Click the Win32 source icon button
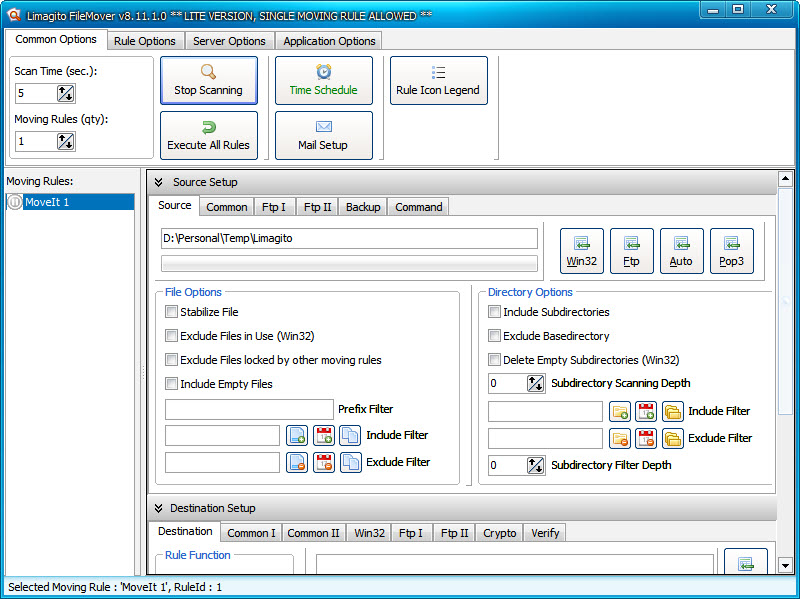The image size is (800, 599). point(581,250)
